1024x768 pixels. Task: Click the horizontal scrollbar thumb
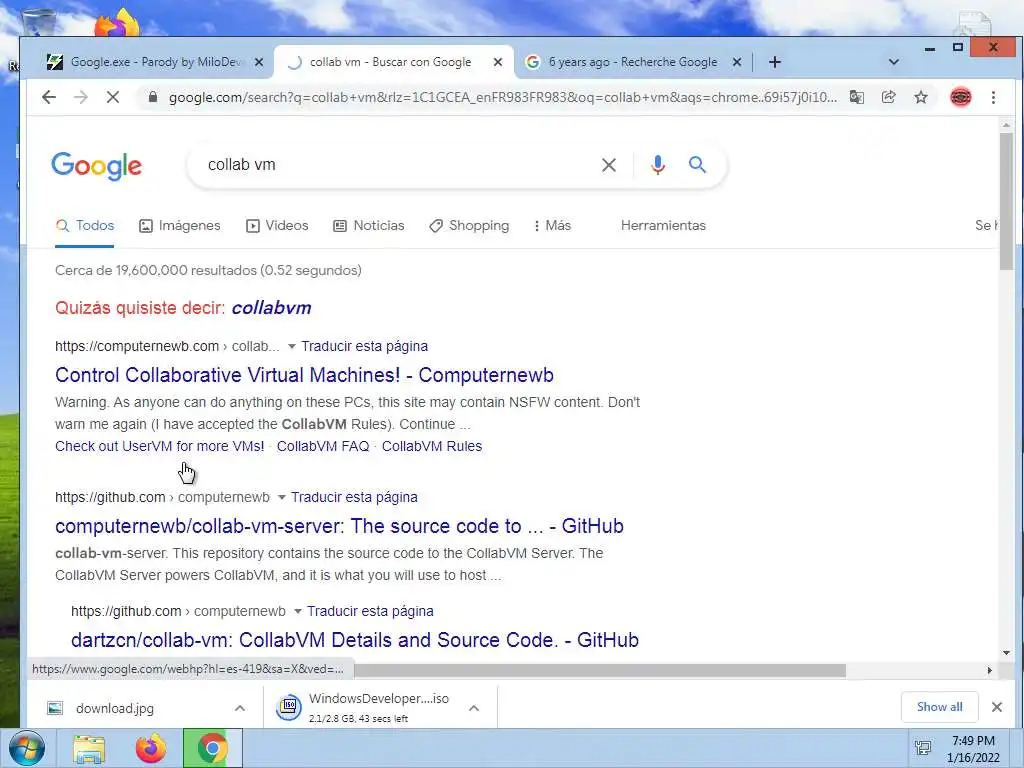[600, 671]
